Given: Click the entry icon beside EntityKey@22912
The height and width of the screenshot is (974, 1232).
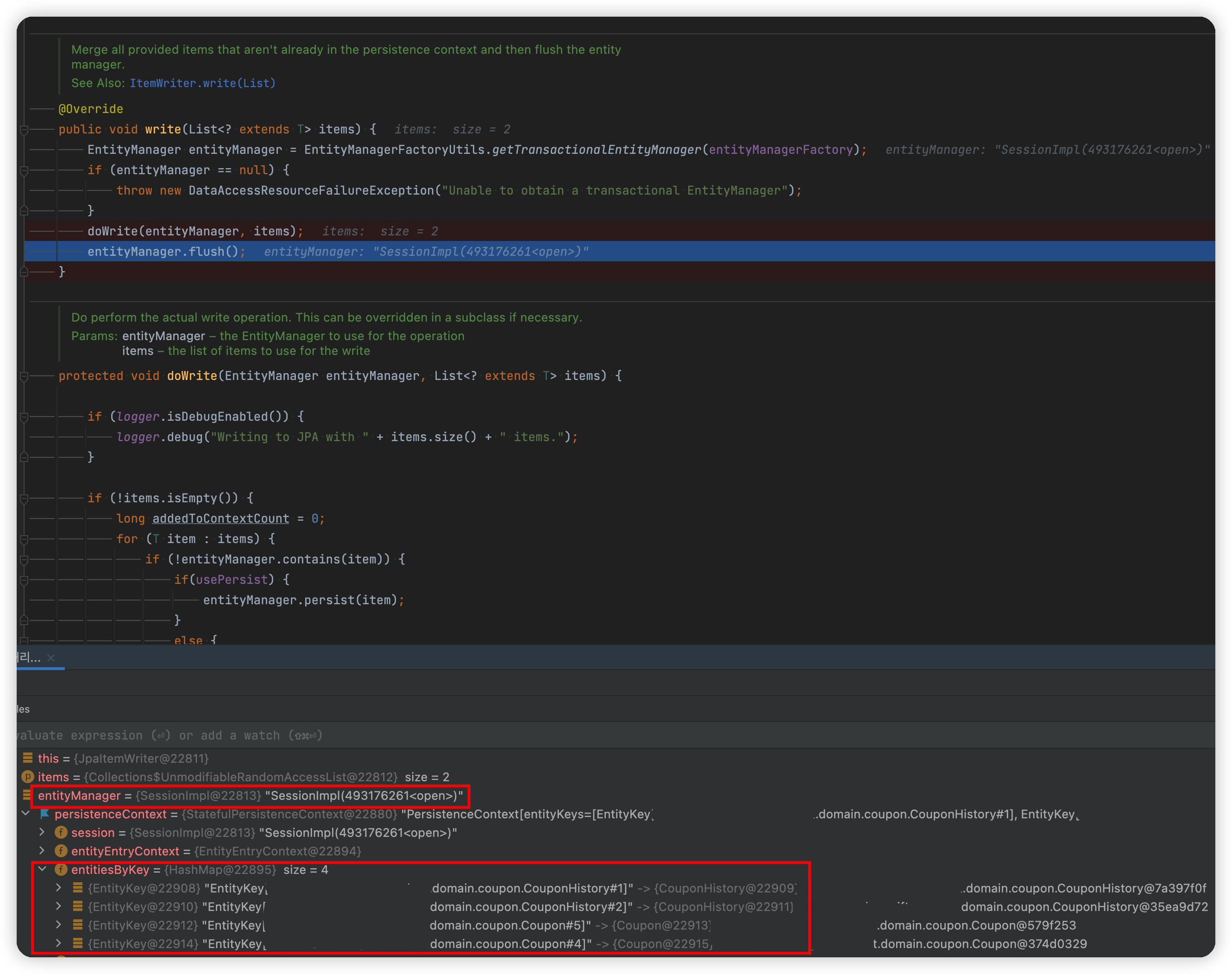Looking at the screenshot, I should (78, 925).
